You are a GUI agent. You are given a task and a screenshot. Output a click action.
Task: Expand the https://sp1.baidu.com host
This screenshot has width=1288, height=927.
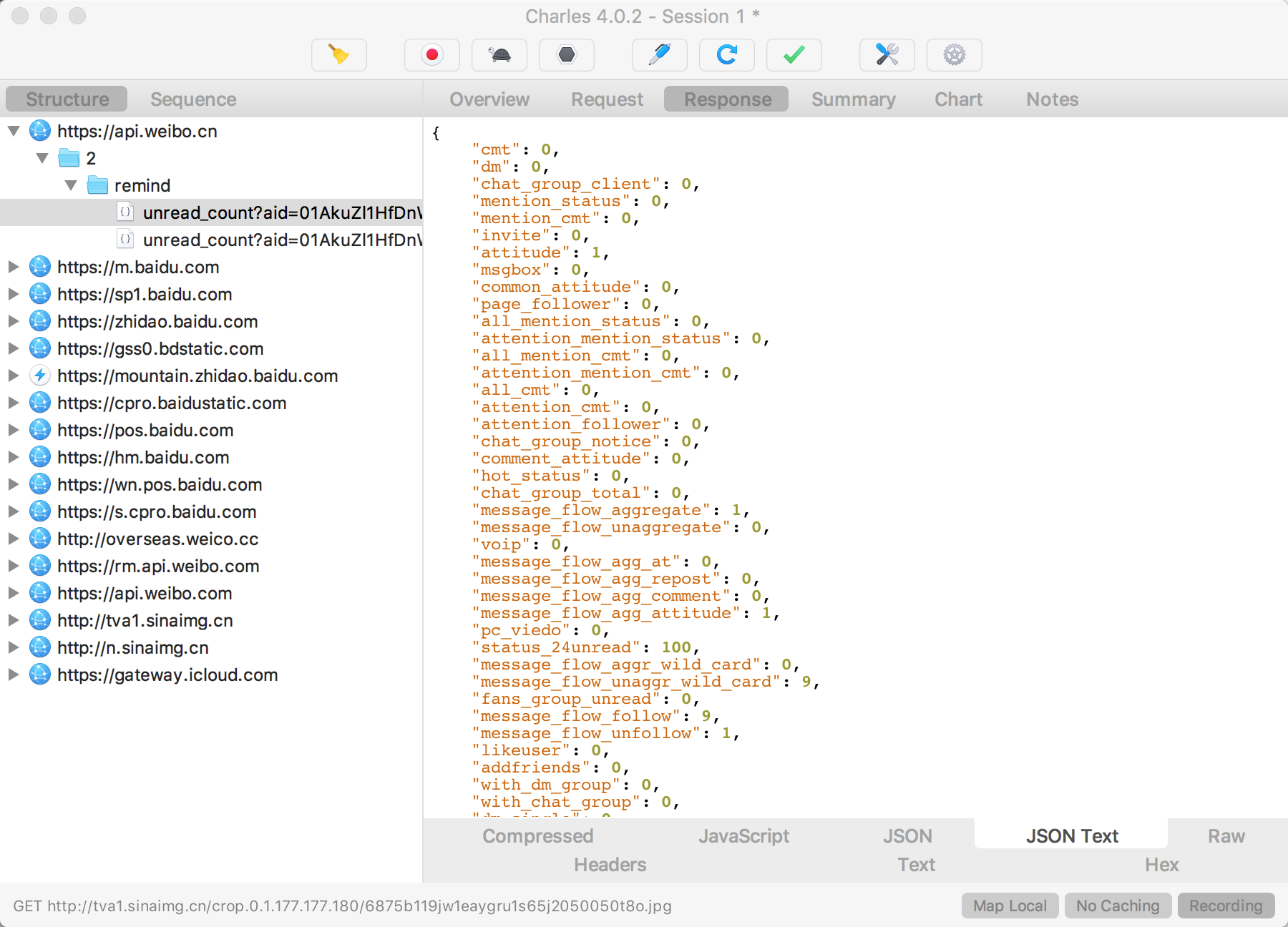(x=14, y=294)
